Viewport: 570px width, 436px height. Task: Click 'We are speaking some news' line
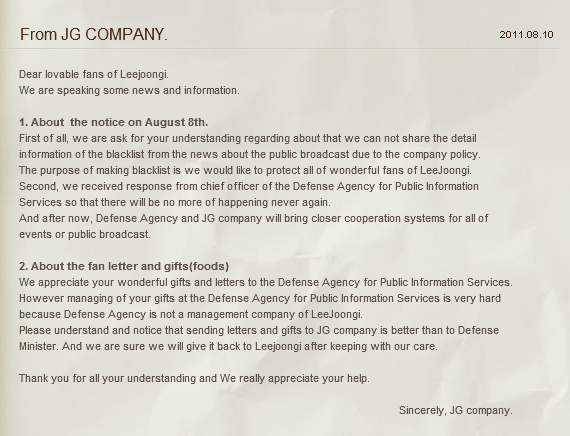pyautogui.click(x=129, y=90)
